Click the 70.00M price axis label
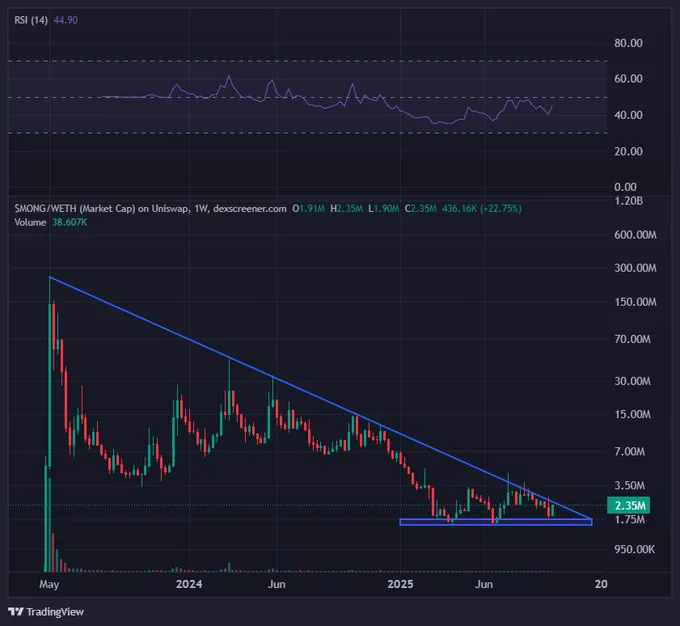Image resolution: width=680 pixels, height=626 pixels. [632, 339]
